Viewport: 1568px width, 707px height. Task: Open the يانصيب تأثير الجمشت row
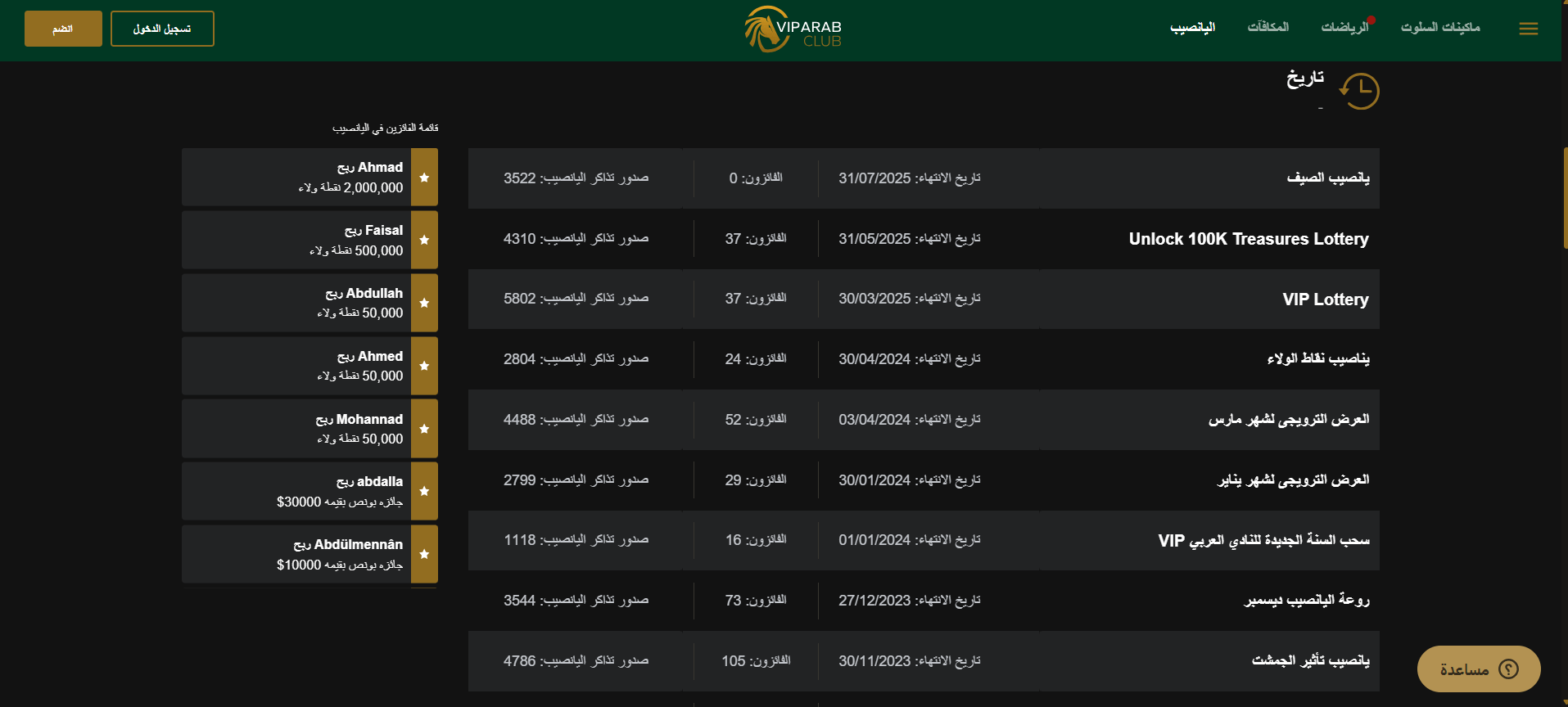[x=924, y=661]
